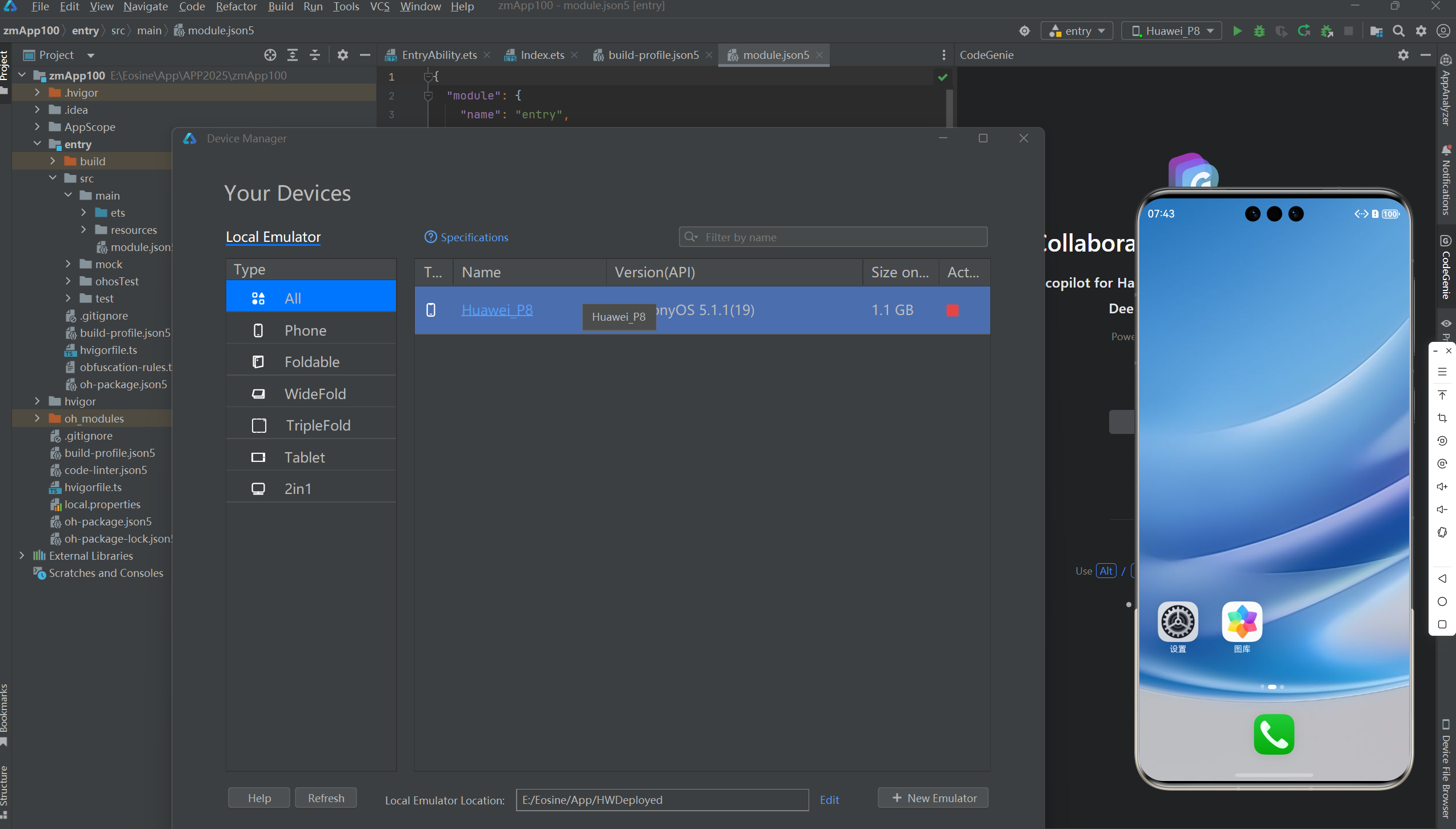The height and width of the screenshot is (829, 1456).
Task: Click the green Run button
Action: [x=1237, y=31]
